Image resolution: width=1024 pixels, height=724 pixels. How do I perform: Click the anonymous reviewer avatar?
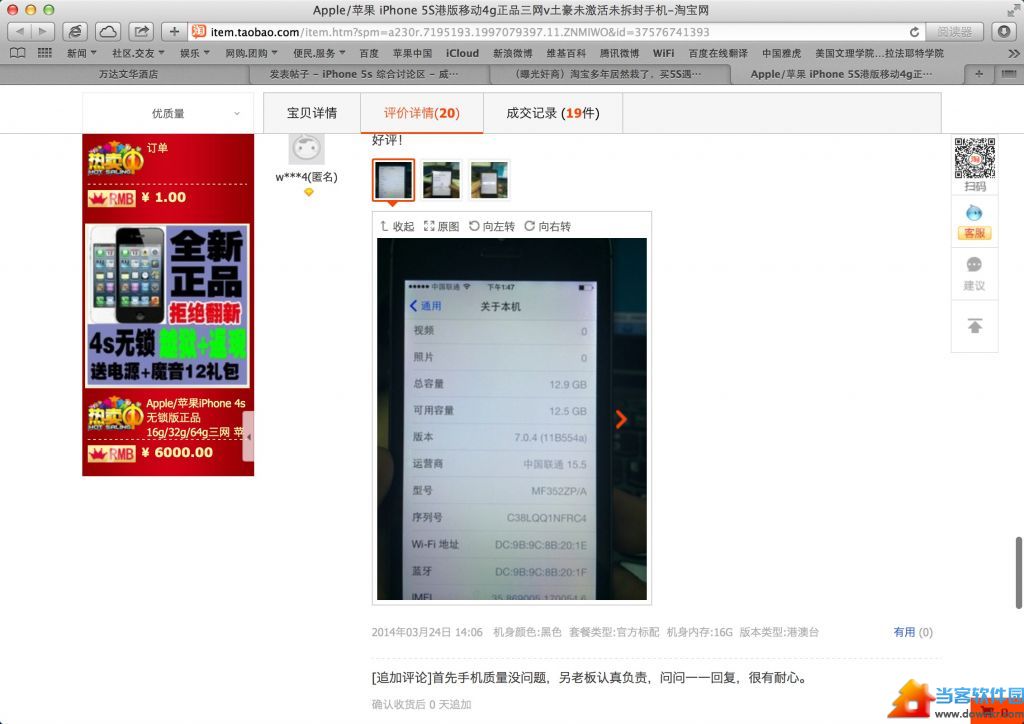pyautogui.click(x=306, y=149)
